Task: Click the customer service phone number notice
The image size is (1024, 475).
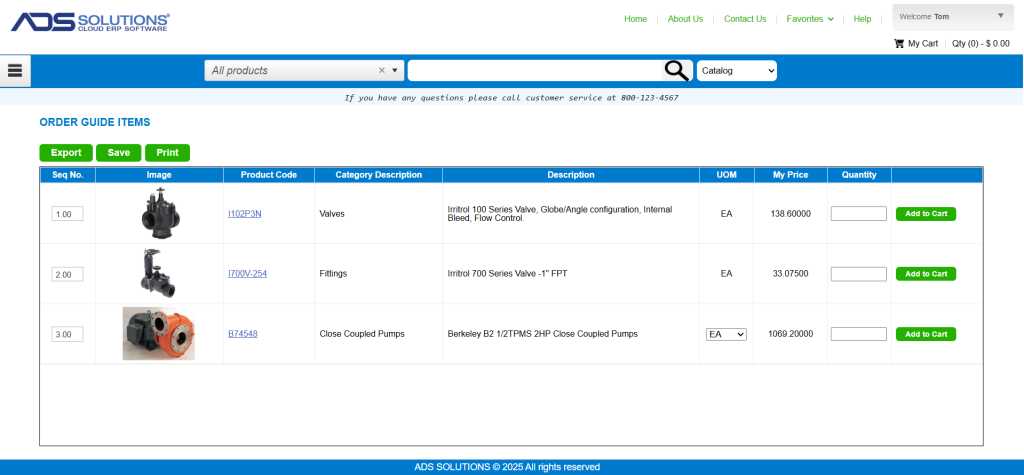Action: (511, 98)
